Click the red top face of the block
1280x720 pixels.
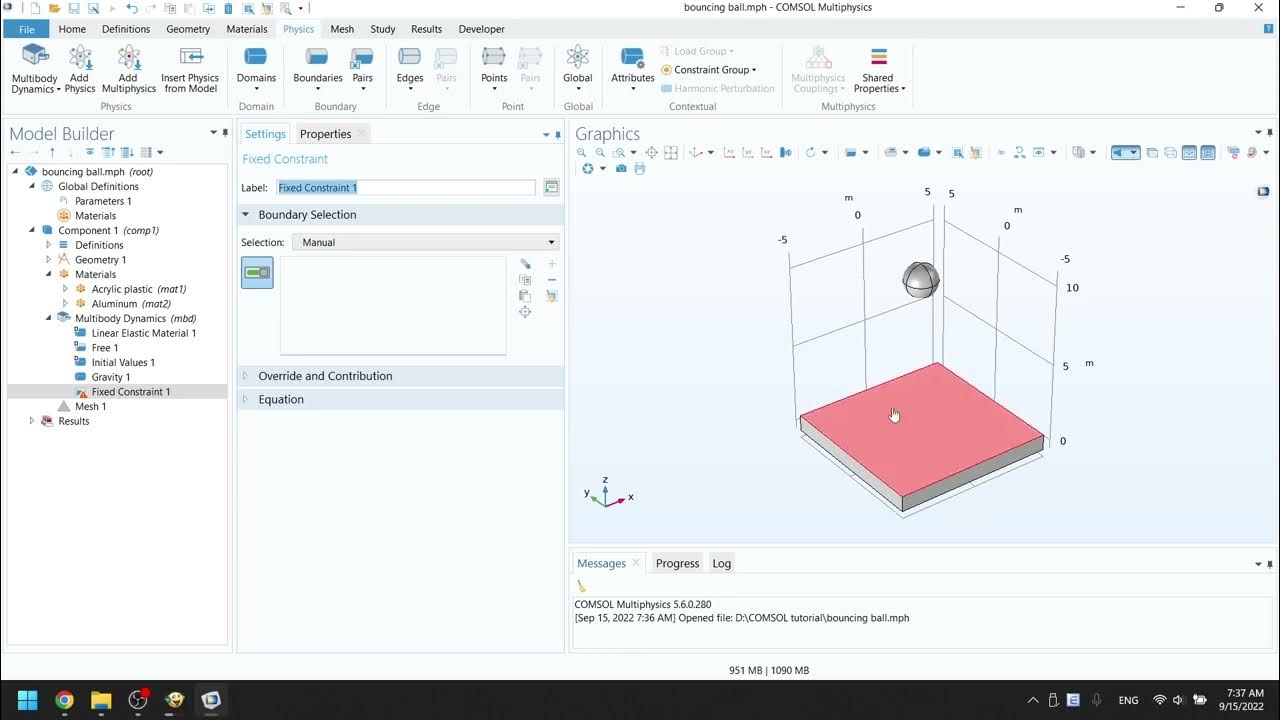[921, 428]
